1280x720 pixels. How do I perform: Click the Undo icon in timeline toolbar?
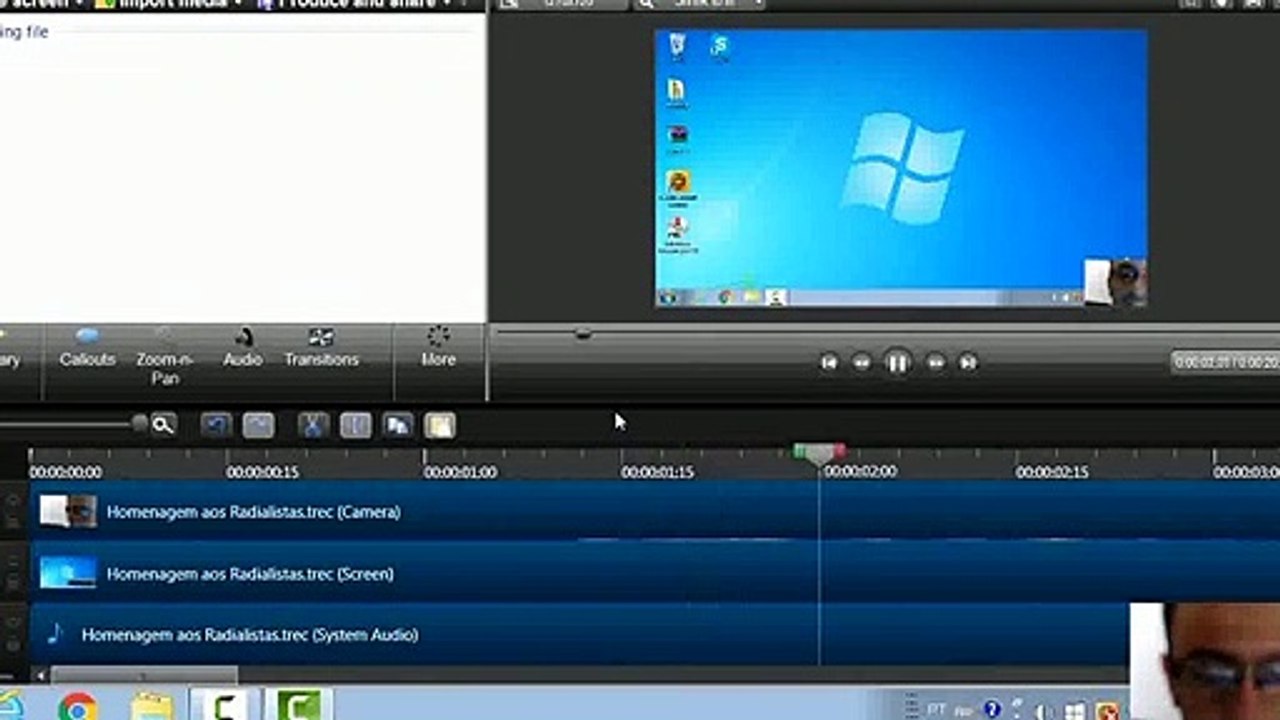tap(215, 425)
